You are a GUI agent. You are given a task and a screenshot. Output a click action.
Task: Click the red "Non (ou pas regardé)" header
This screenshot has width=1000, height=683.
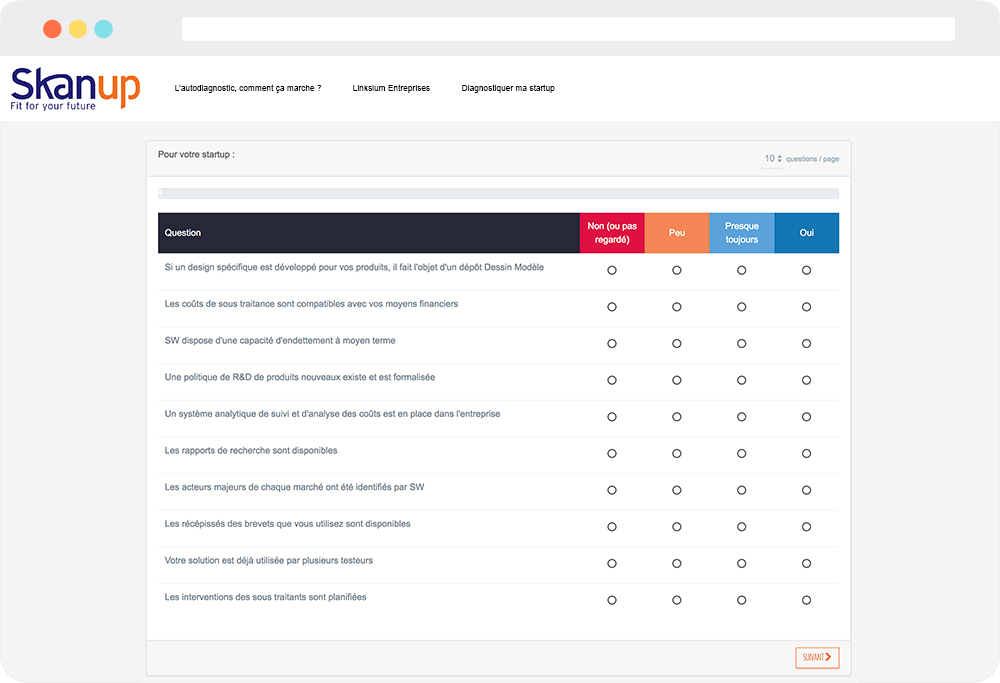612,233
